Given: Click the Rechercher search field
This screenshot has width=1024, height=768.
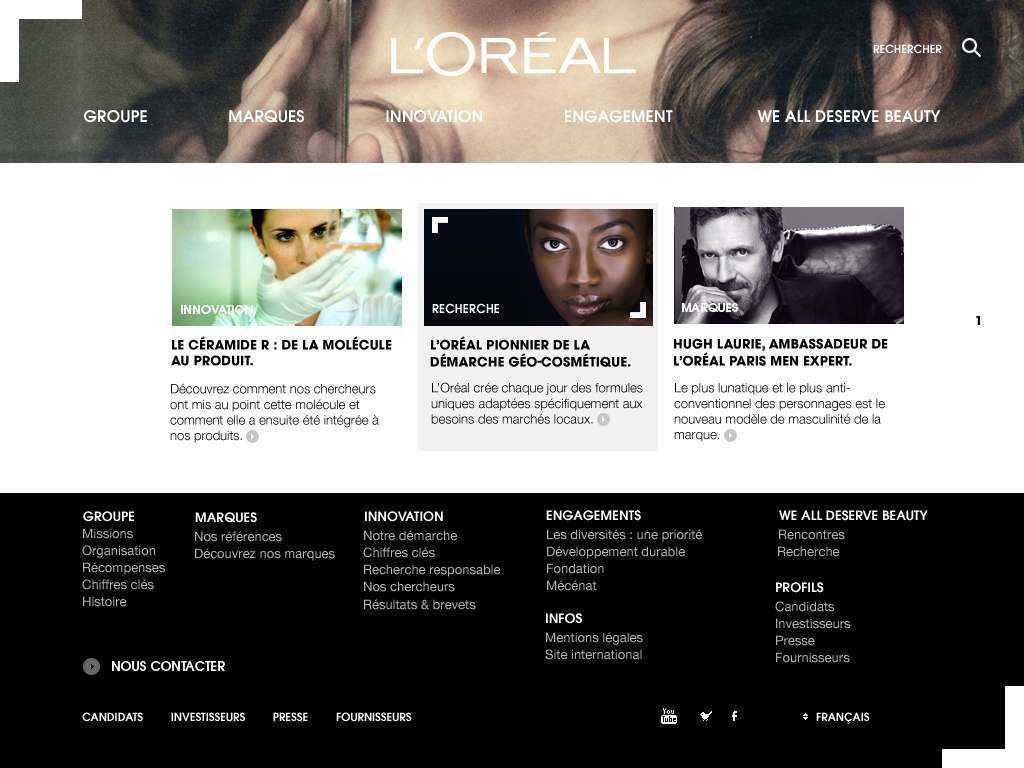Looking at the screenshot, I should tap(906, 49).
